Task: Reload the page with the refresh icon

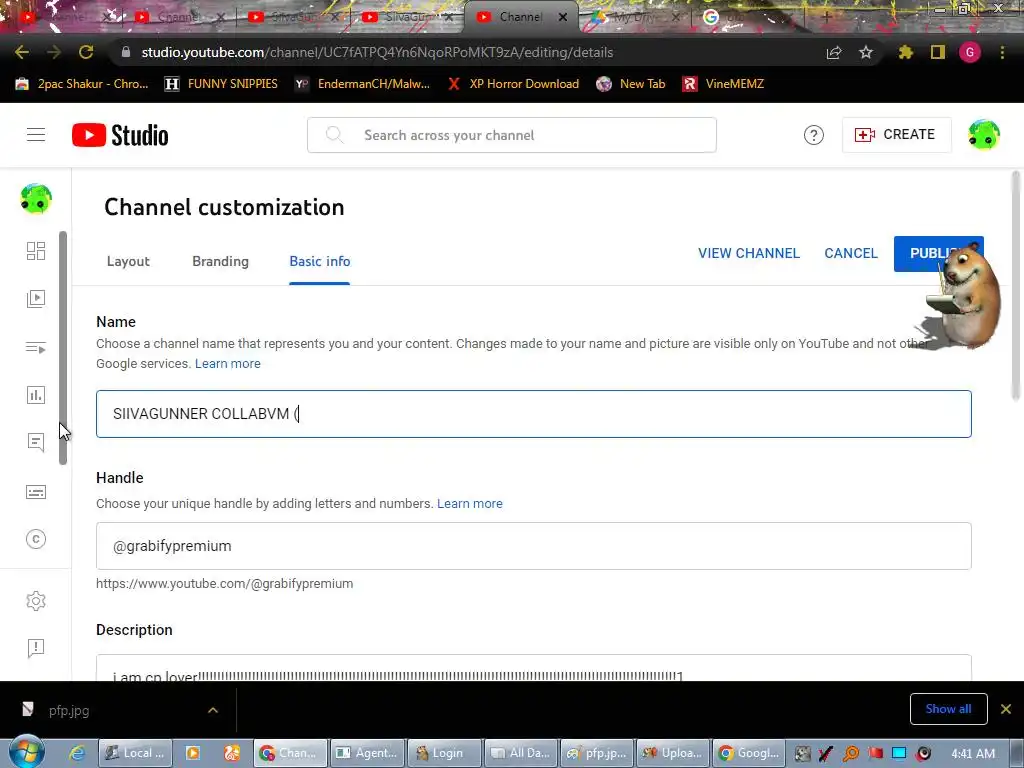Action: click(86, 52)
